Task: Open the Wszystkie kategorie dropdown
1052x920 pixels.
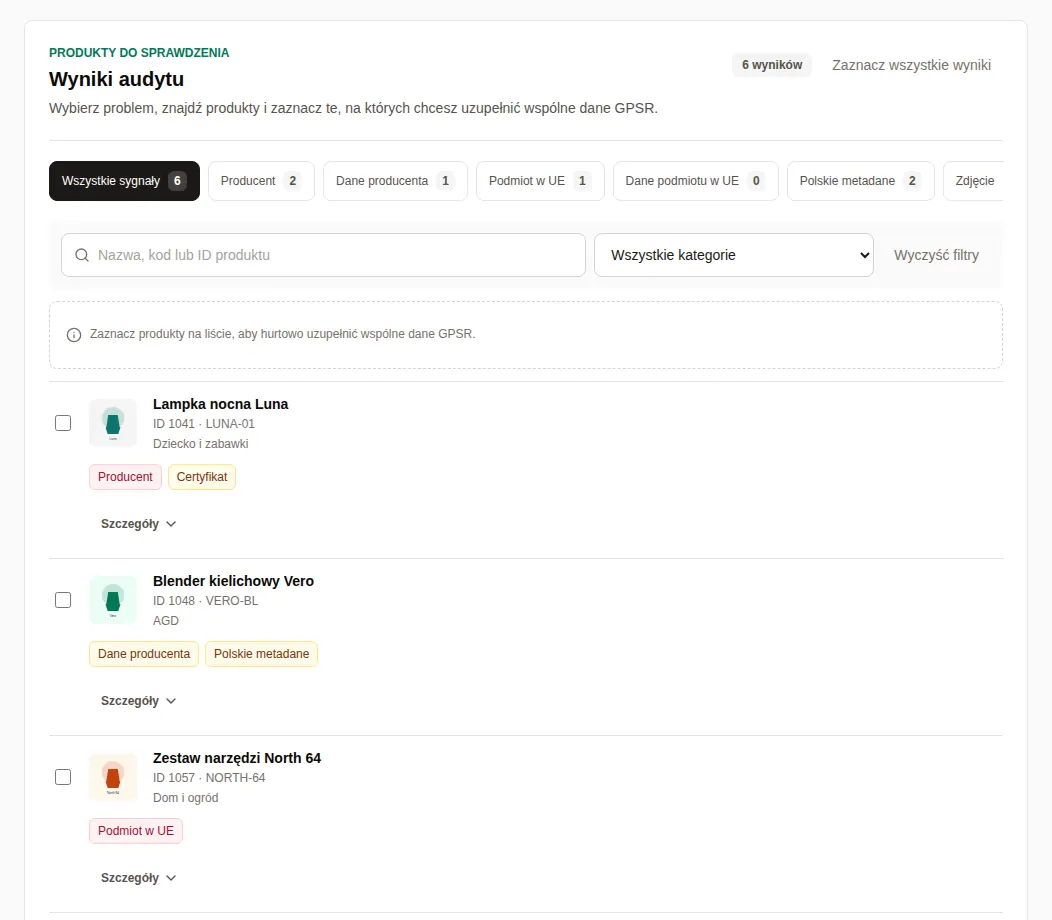Action: pyautogui.click(x=733, y=255)
